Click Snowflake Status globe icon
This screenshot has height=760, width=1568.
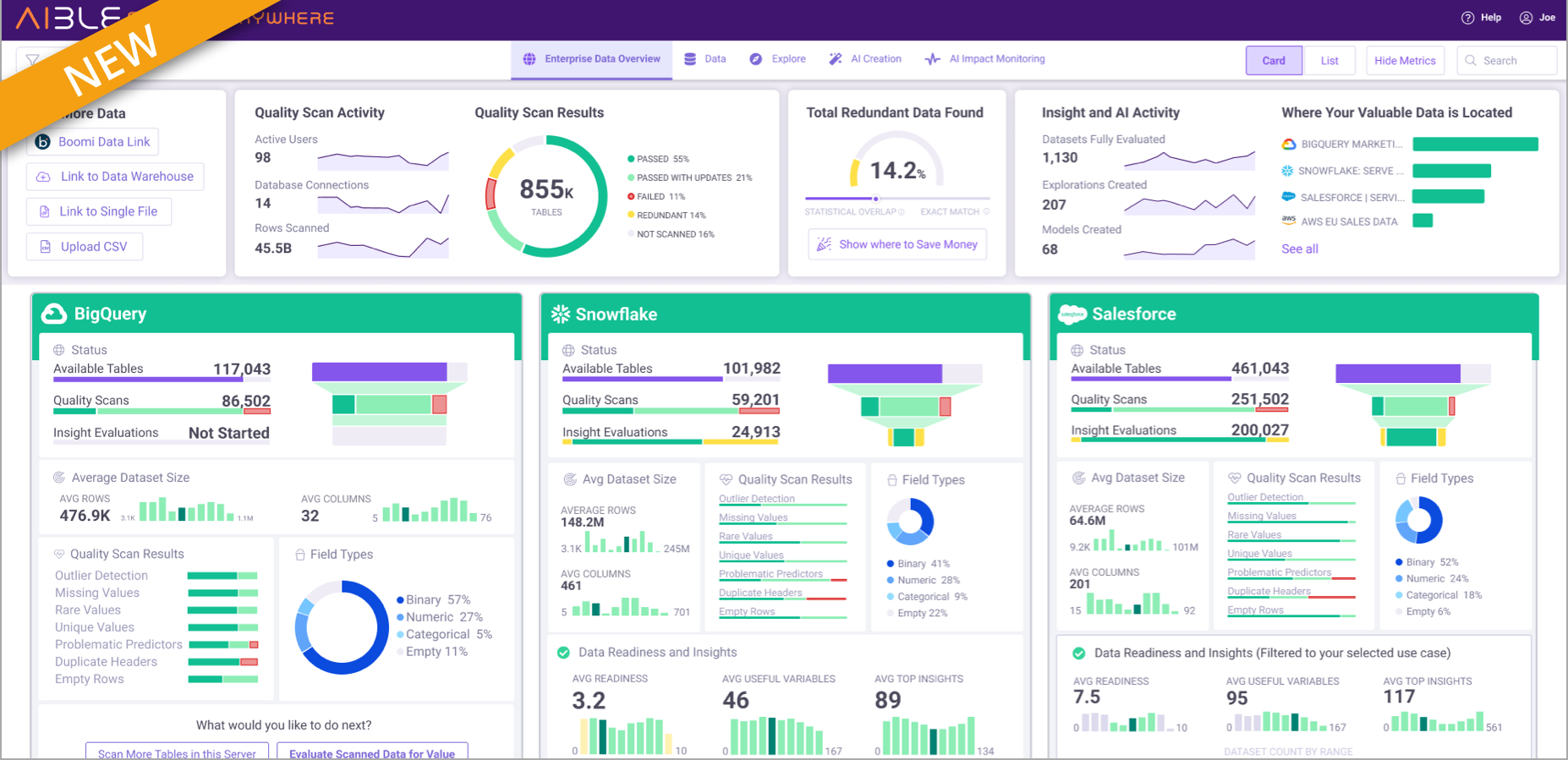568,350
